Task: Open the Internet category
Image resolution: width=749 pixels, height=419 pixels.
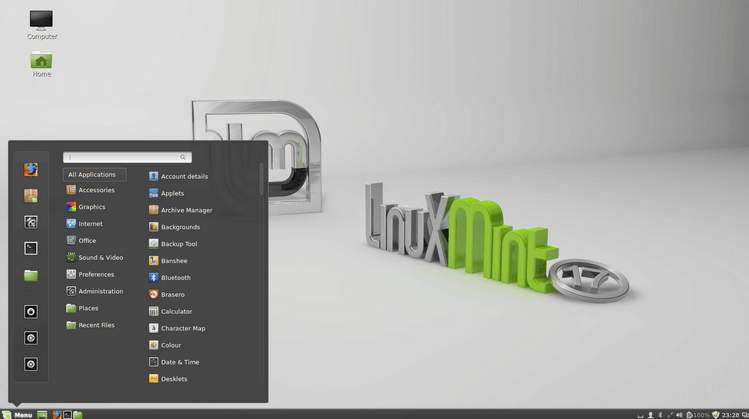Action: coord(85,224)
